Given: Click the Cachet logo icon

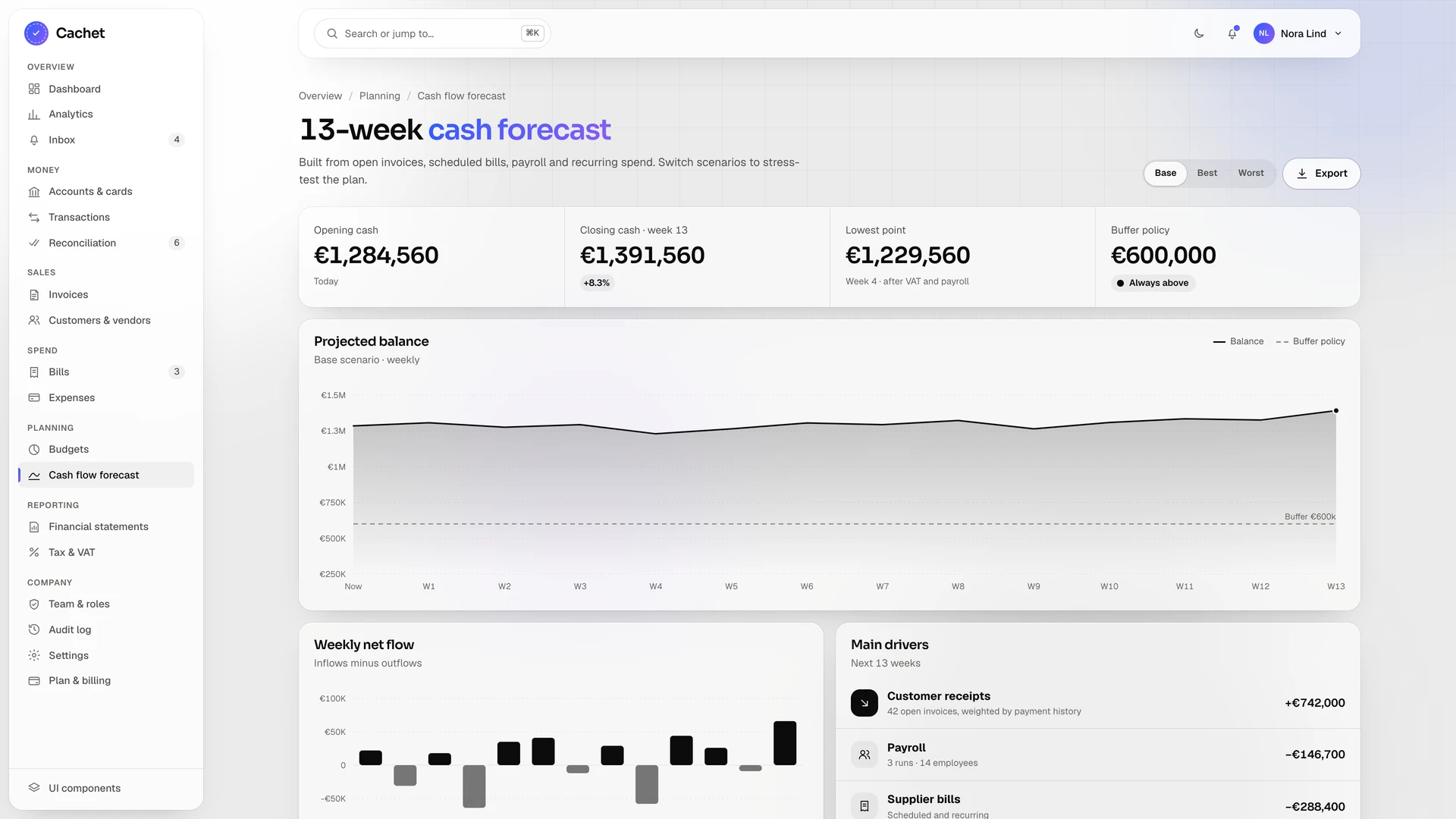Looking at the screenshot, I should tap(36, 33).
